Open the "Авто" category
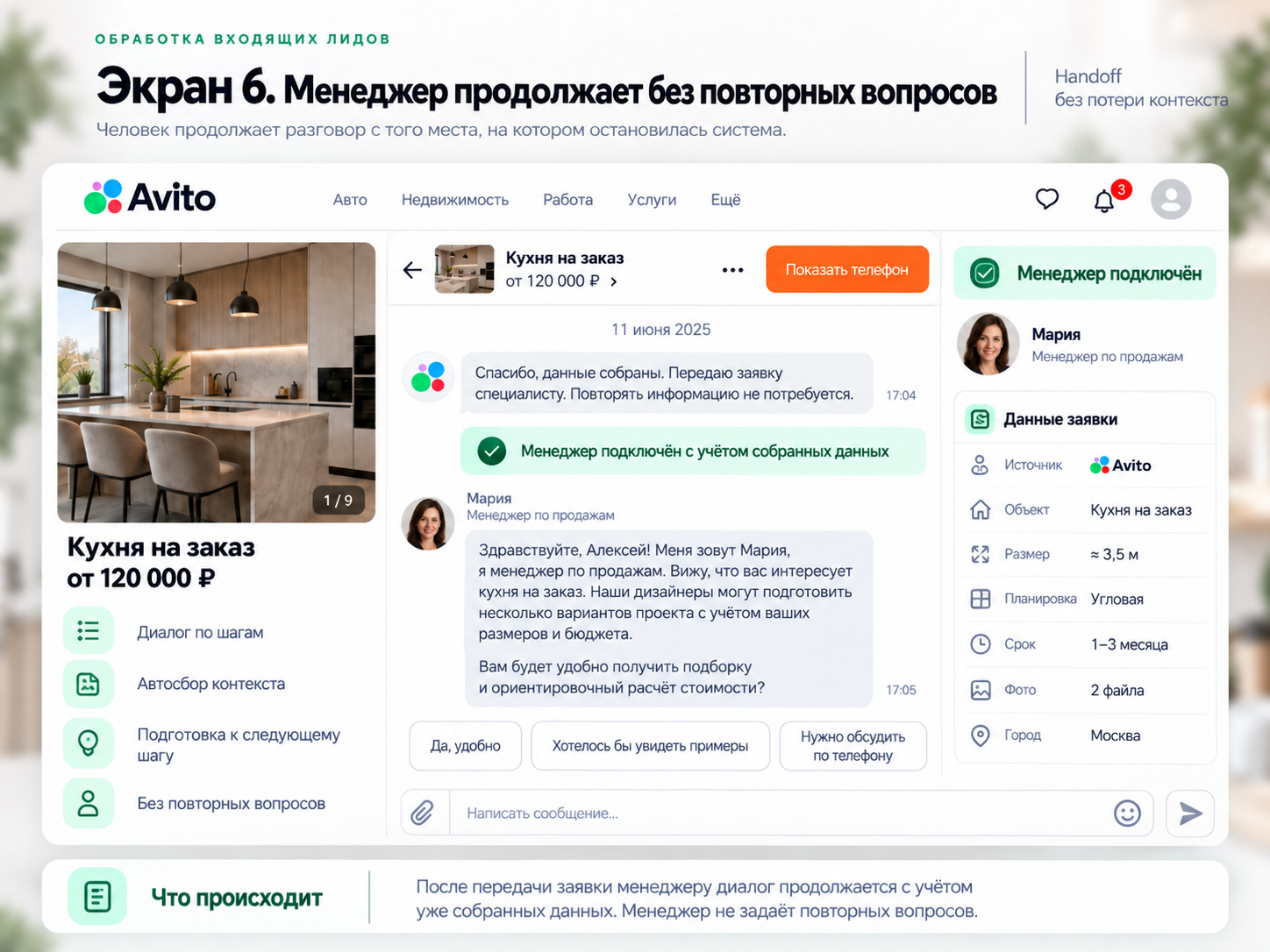The height and width of the screenshot is (952, 1270). tap(350, 200)
